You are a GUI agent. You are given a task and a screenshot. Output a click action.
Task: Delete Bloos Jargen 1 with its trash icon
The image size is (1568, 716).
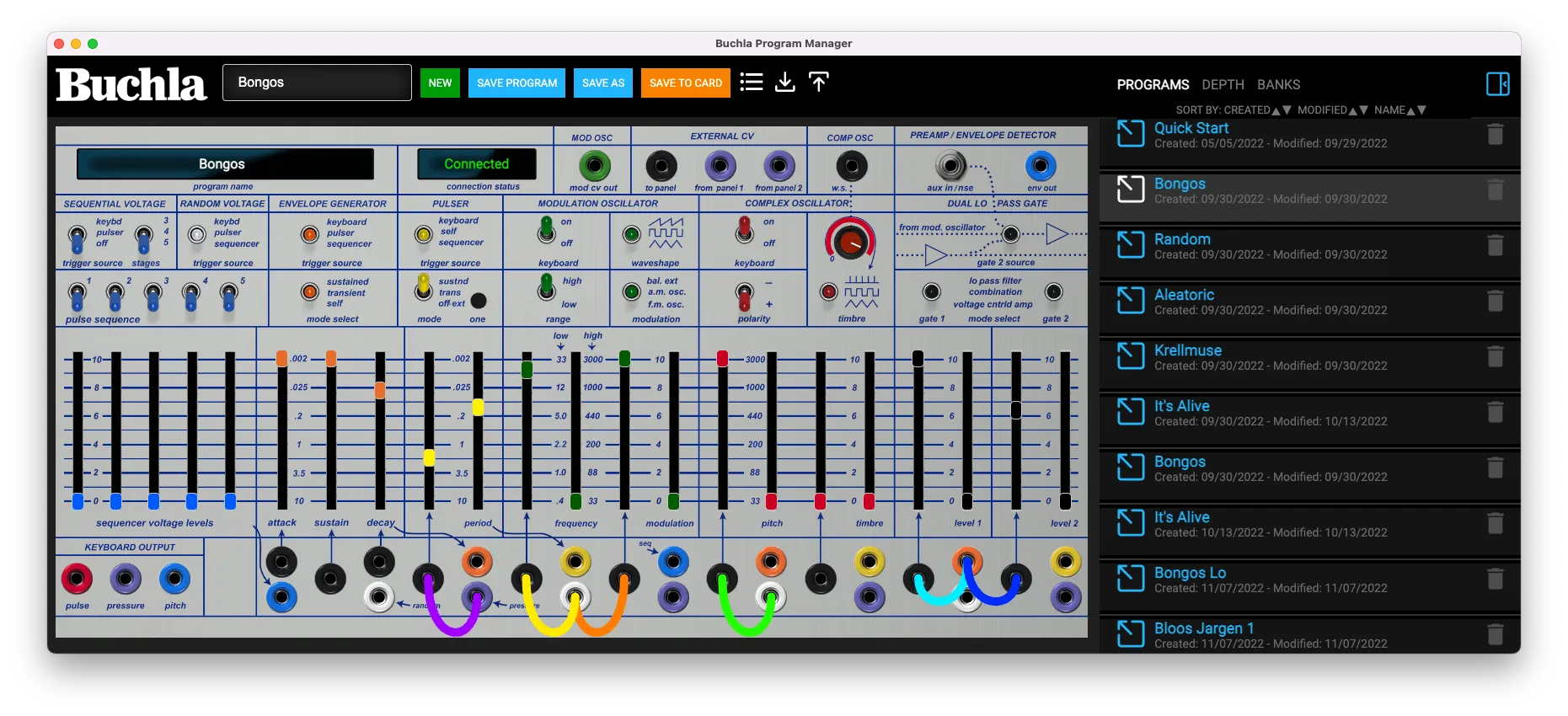pyautogui.click(x=1495, y=634)
